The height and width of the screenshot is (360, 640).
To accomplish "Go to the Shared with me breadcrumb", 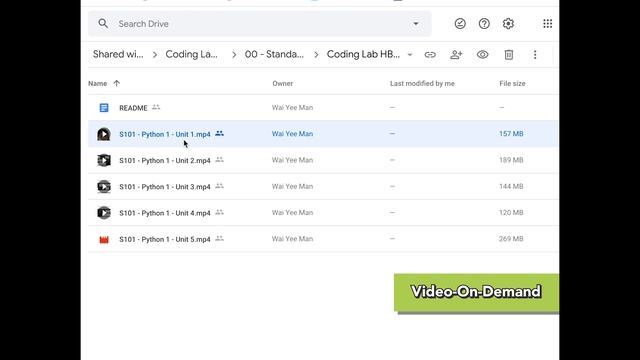I will [118, 54].
